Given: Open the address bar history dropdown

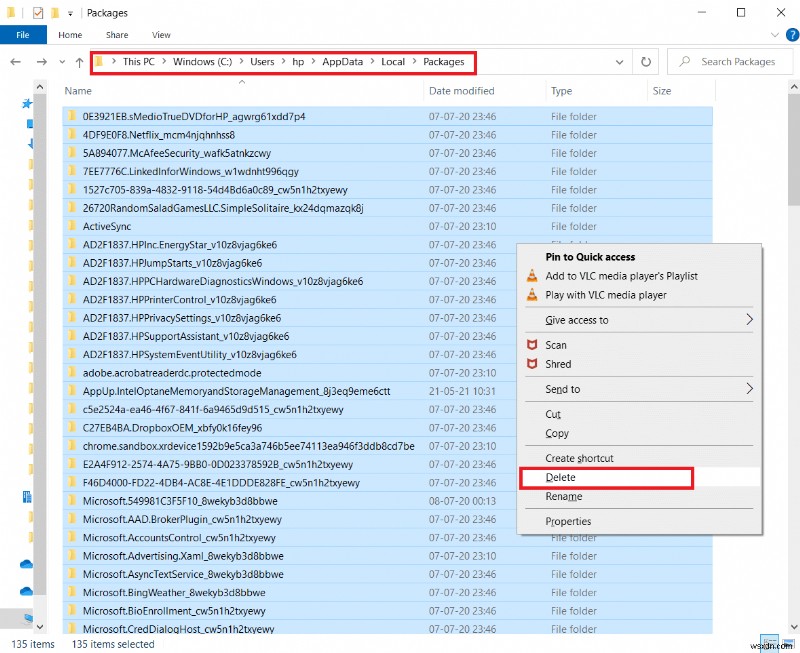Looking at the screenshot, I should tap(619, 62).
